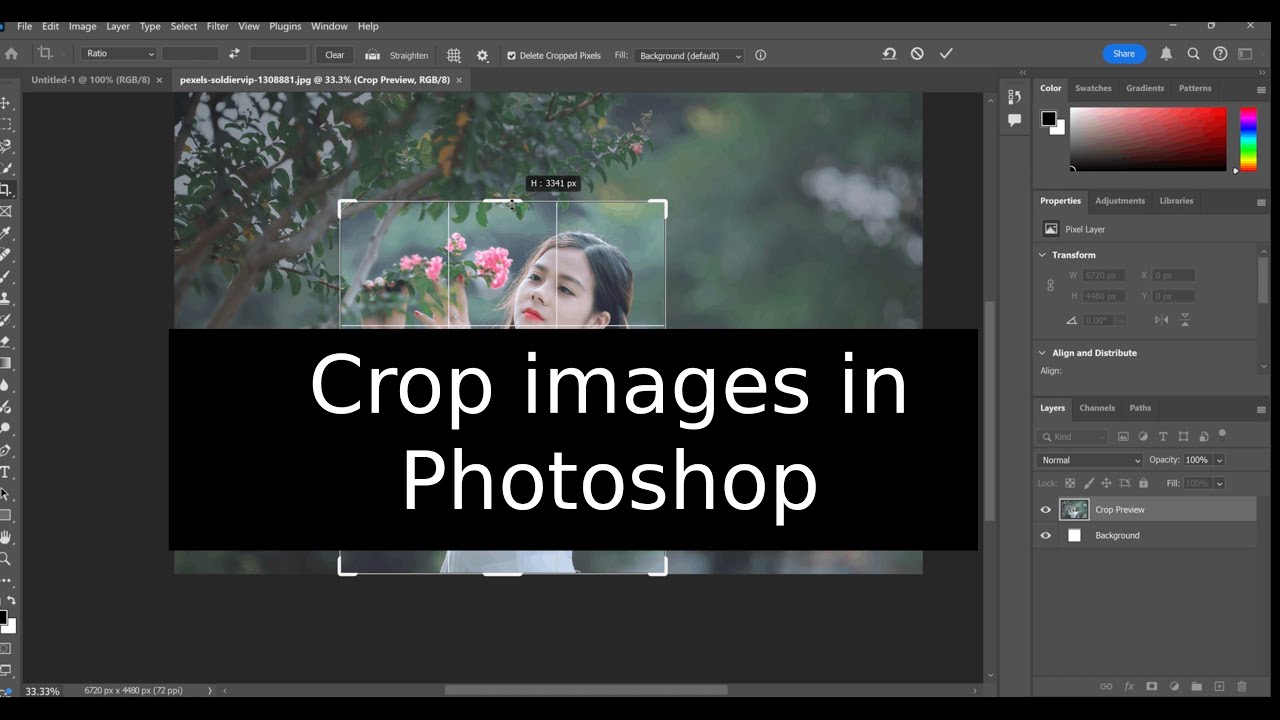
Task: Open the Color panel menu
Action: (1261, 89)
